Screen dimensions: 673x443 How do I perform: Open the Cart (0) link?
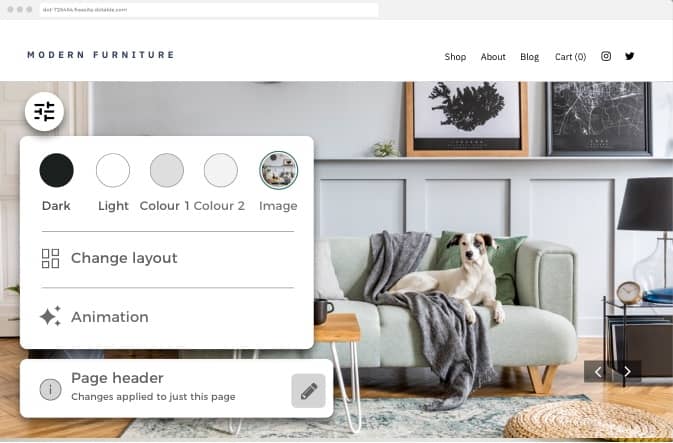pyautogui.click(x=570, y=57)
